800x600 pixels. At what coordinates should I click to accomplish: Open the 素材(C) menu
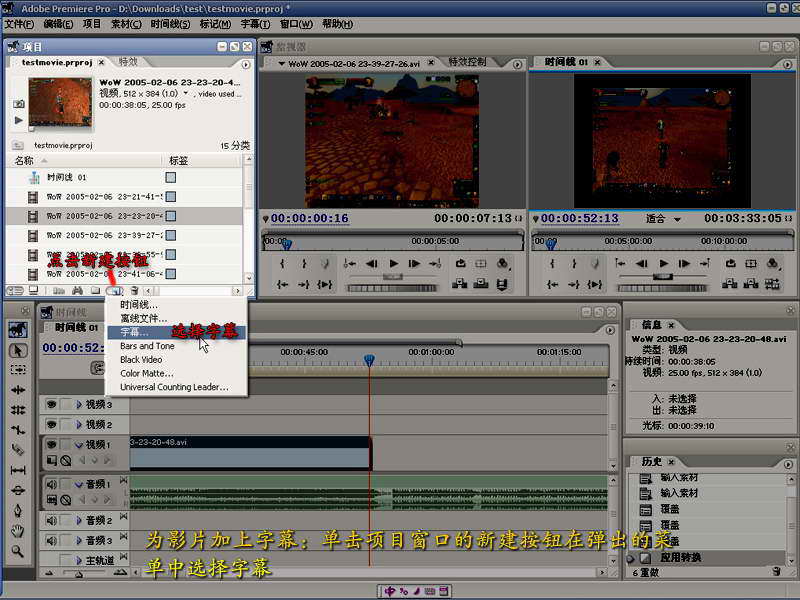(126, 24)
